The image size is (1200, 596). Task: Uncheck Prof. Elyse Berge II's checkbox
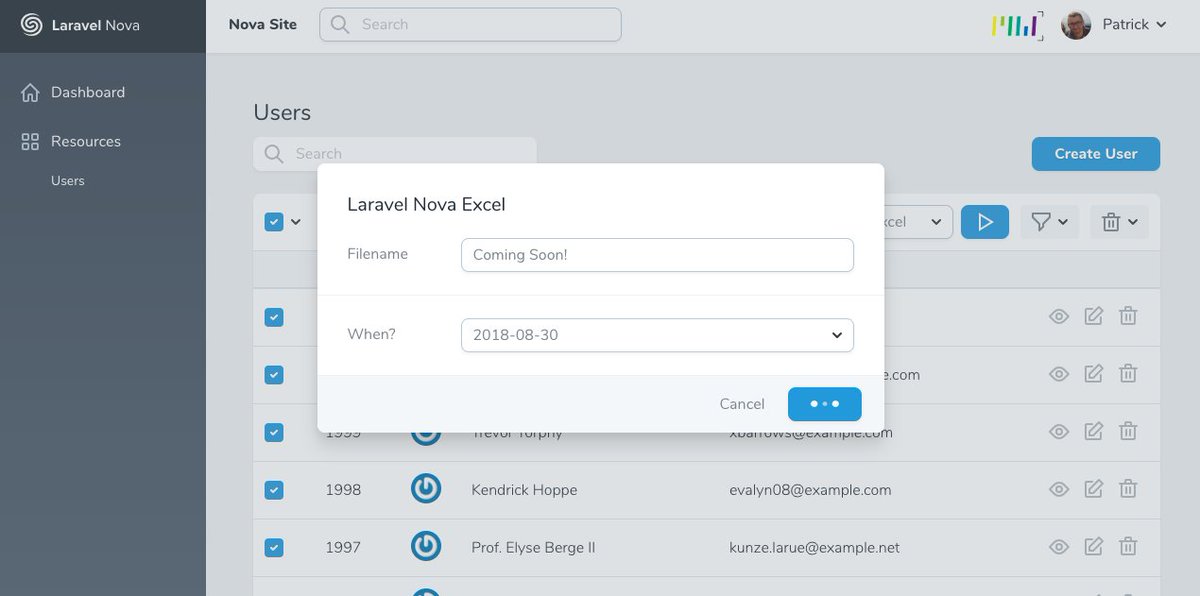coord(274,548)
